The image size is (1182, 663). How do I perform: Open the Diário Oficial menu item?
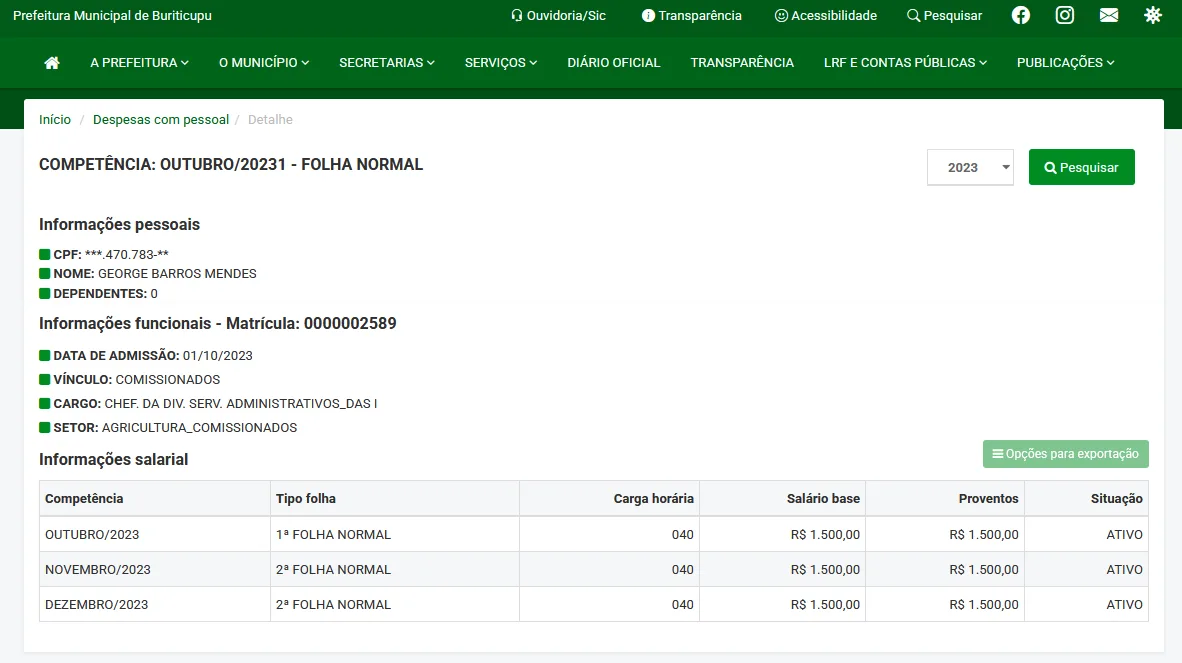click(x=613, y=62)
